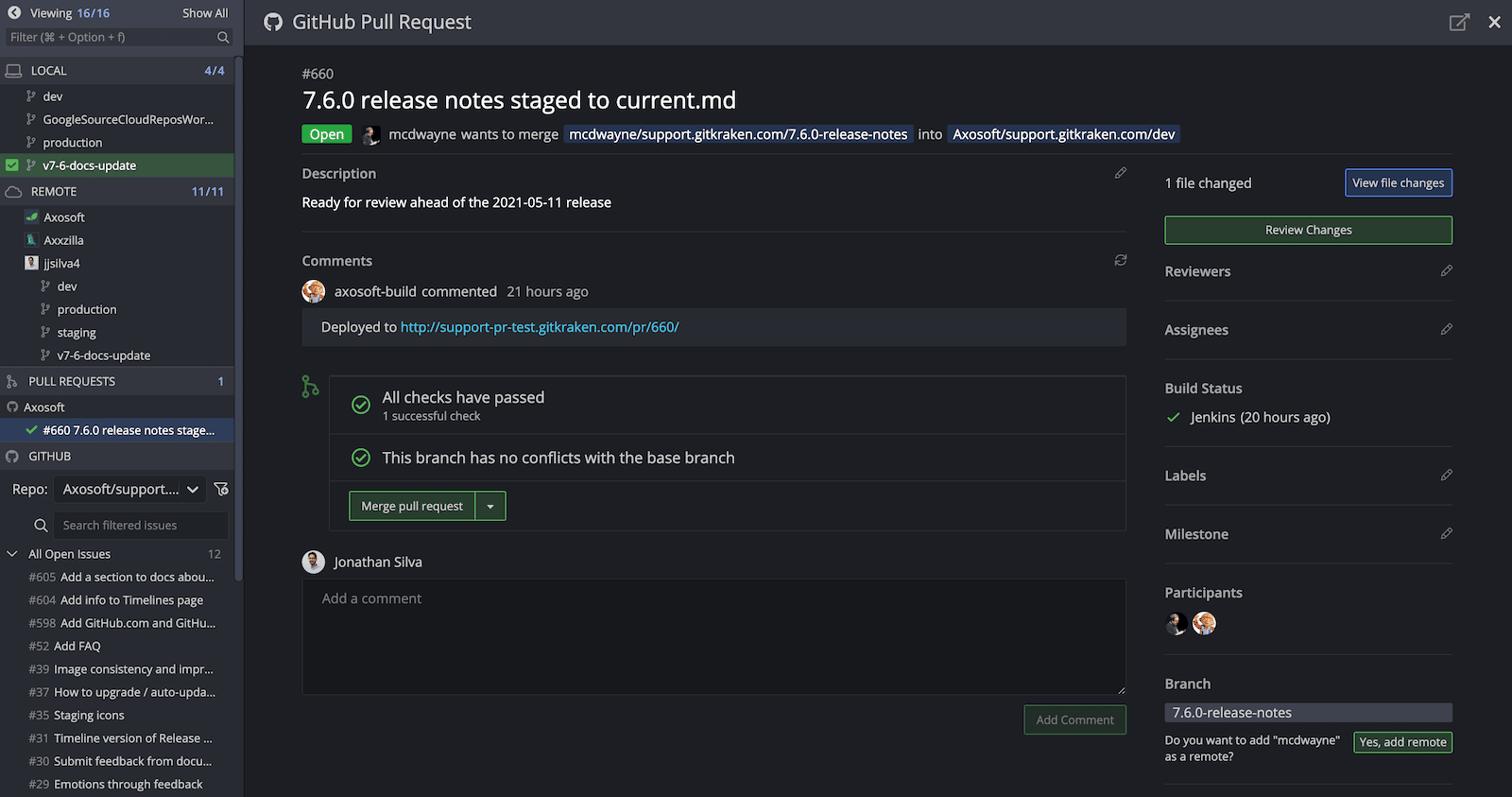Click the Review Changes button
This screenshot has width=1512, height=797.
(1308, 230)
